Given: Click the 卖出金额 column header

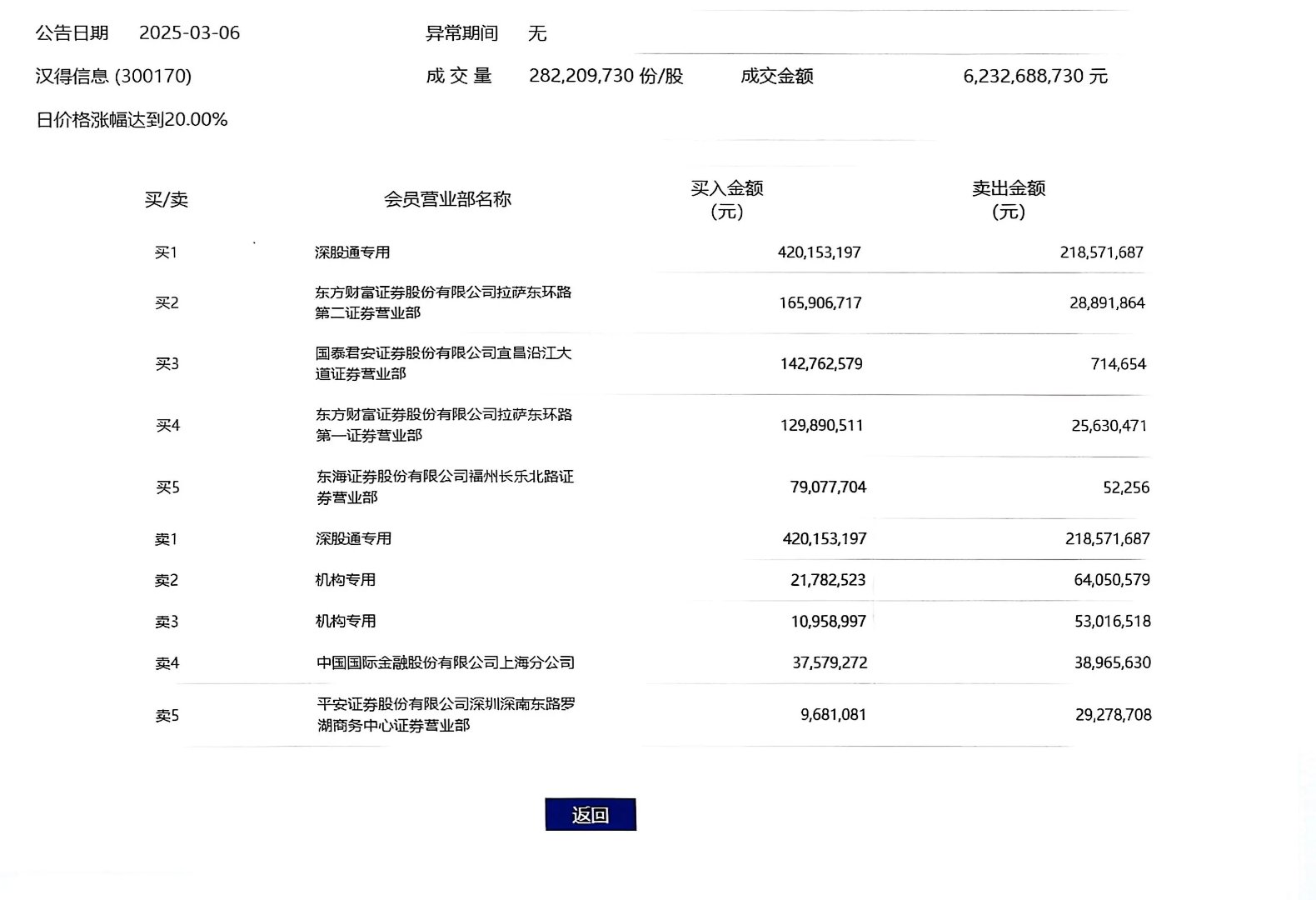Looking at the screenshot, I should (x=1008, y=199).
